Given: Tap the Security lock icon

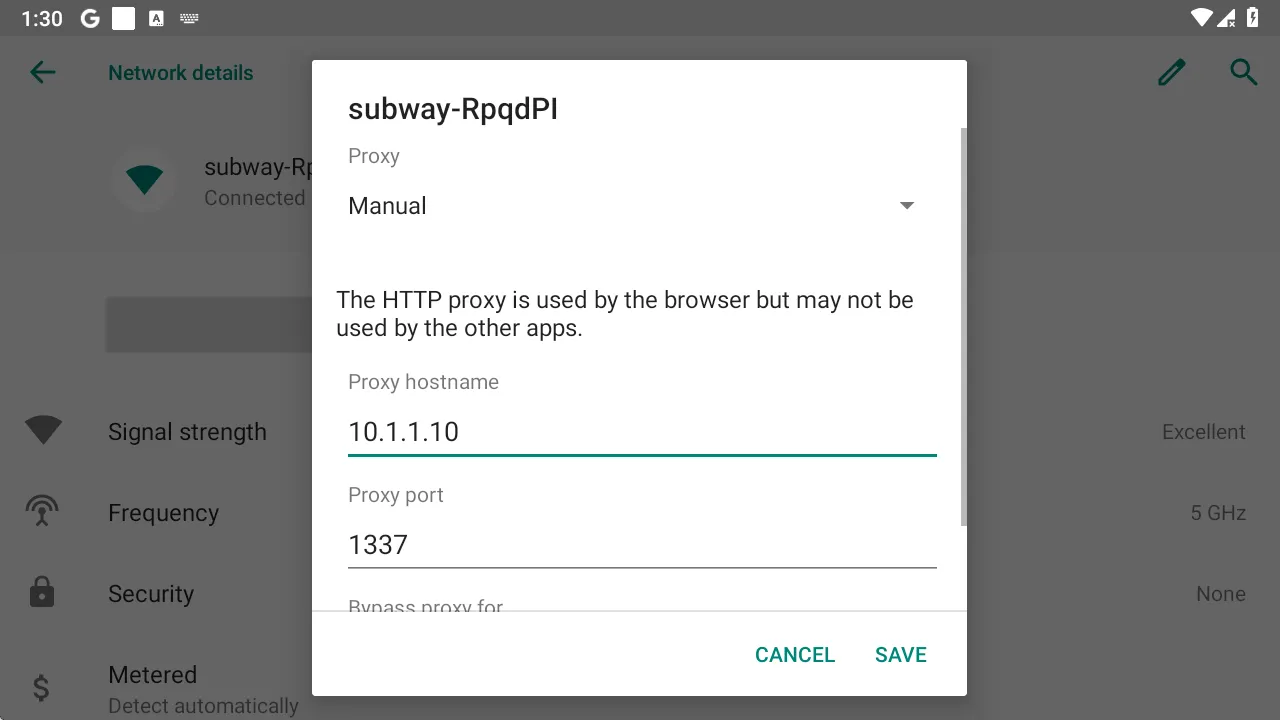Looking at the screenshot, I should pos(42,593).
